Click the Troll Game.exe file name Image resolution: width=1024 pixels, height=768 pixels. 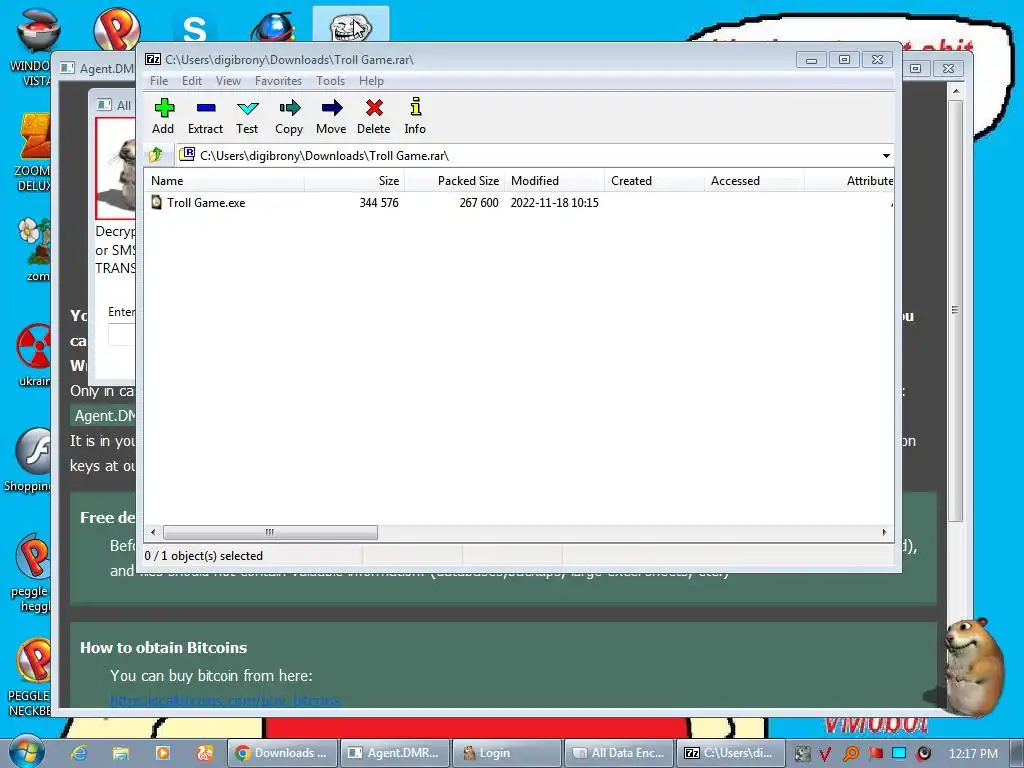pos(206,202)
